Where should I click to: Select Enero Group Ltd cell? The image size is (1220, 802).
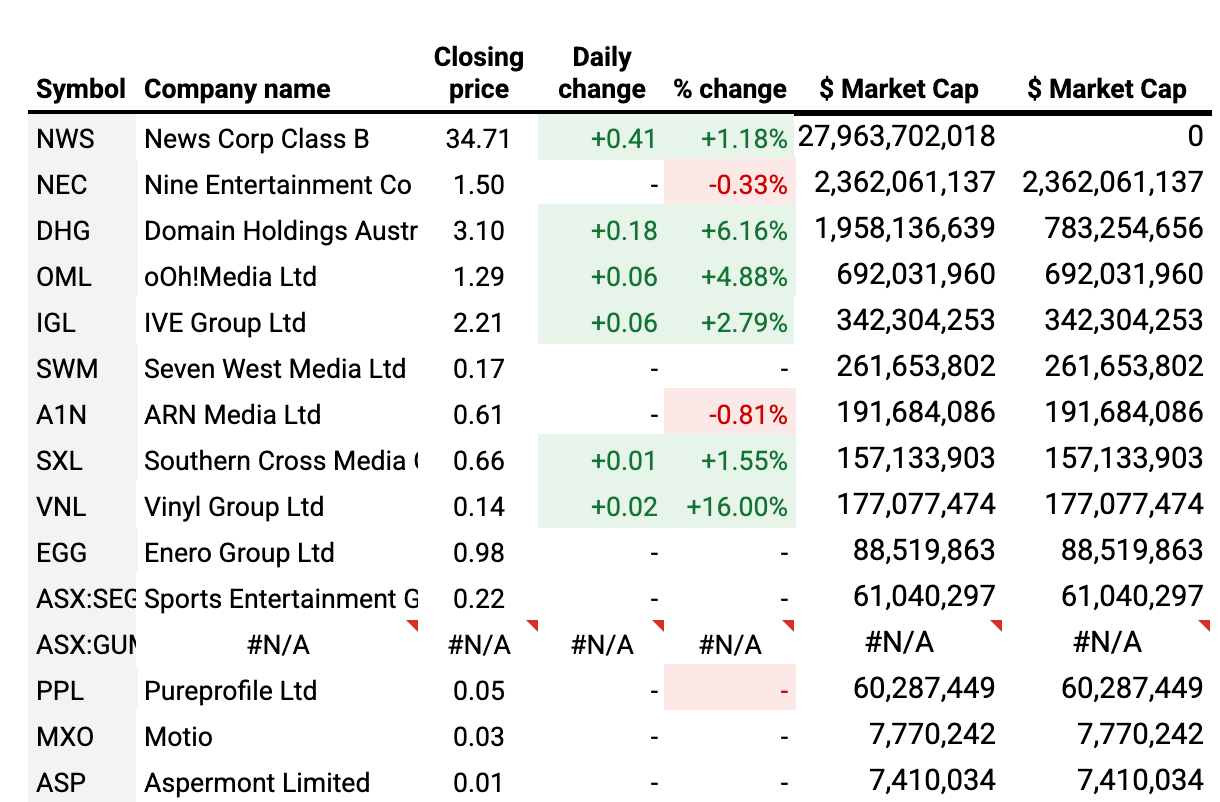click(278, 552)
